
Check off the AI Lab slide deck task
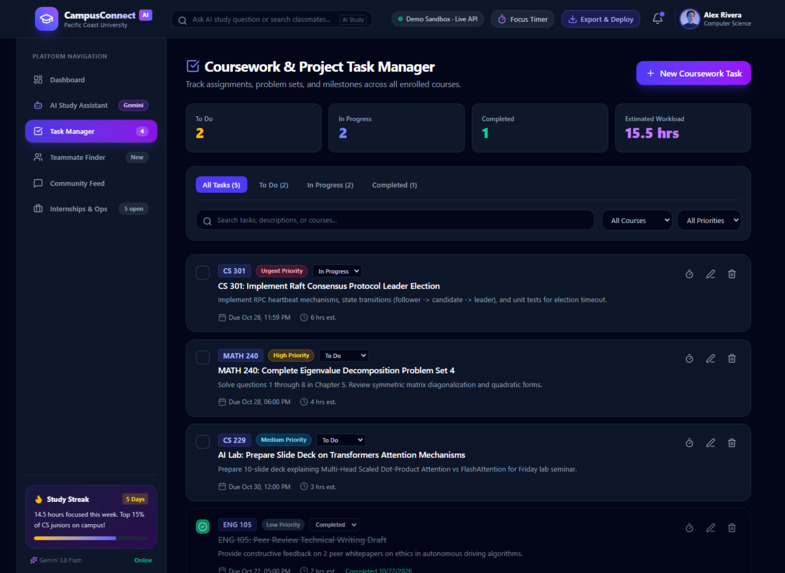click(203, 442)
